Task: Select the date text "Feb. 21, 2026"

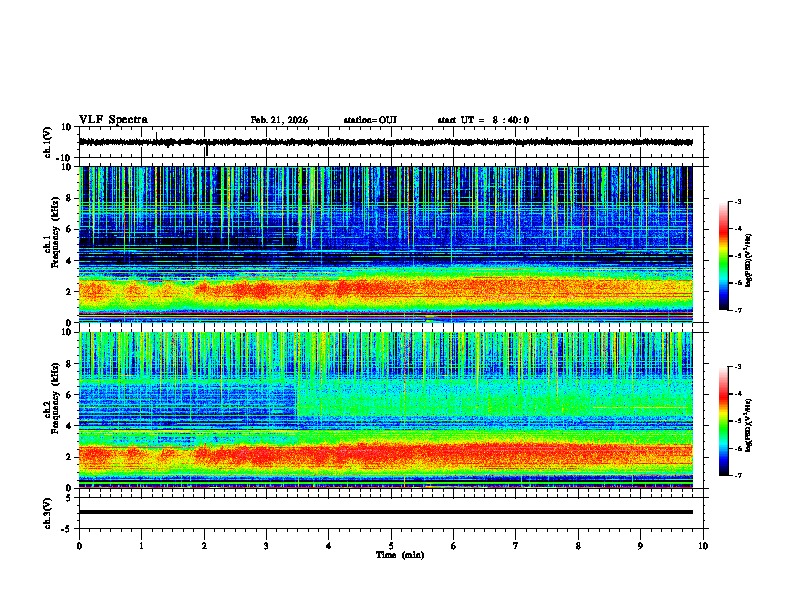Action: (x=279, y=120)
